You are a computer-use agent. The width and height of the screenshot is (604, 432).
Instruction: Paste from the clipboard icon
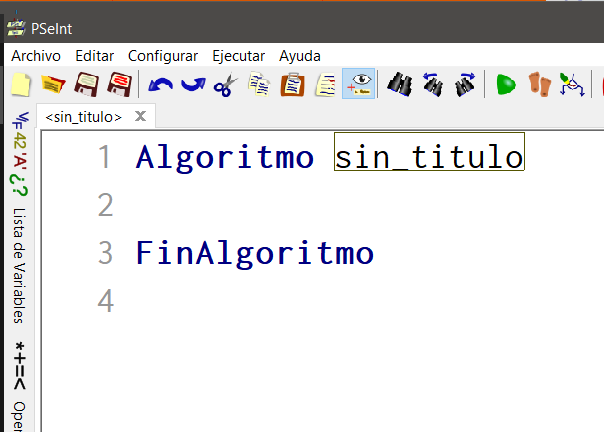(292, 84)
